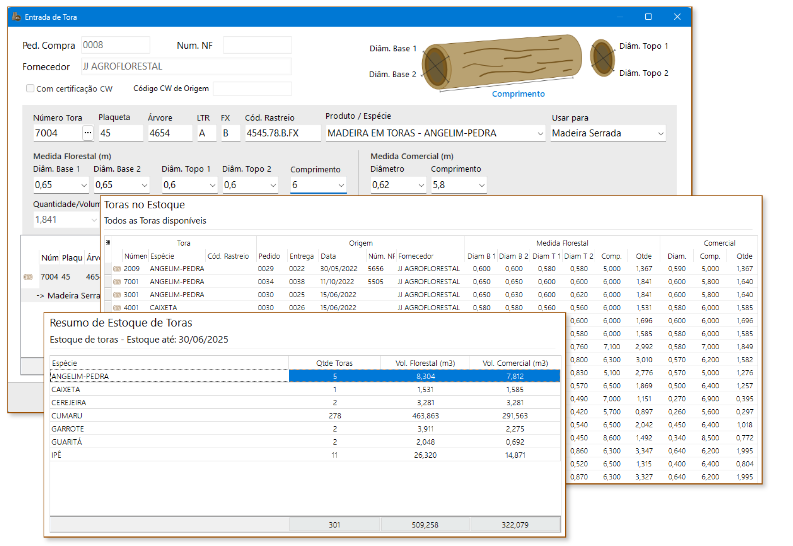The height and width of the screenshot is (546, 793).
Task: Open the Diâm. Base 1 dropdown
Action: tap(81, 185)
